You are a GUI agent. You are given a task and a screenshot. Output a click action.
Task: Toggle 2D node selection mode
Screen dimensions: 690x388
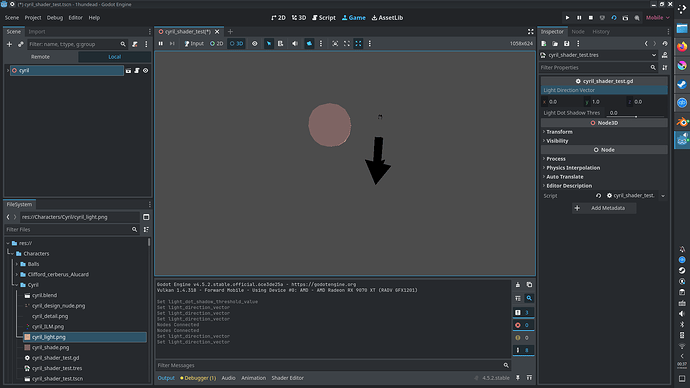217,44
